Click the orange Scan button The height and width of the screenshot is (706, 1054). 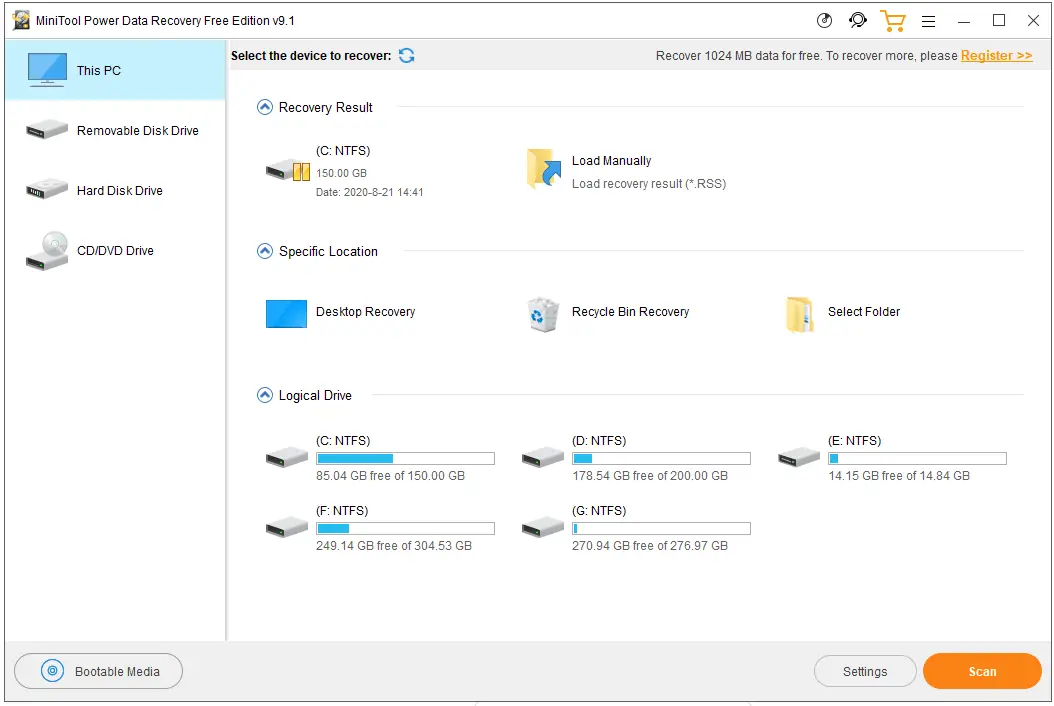coord(982,671)
